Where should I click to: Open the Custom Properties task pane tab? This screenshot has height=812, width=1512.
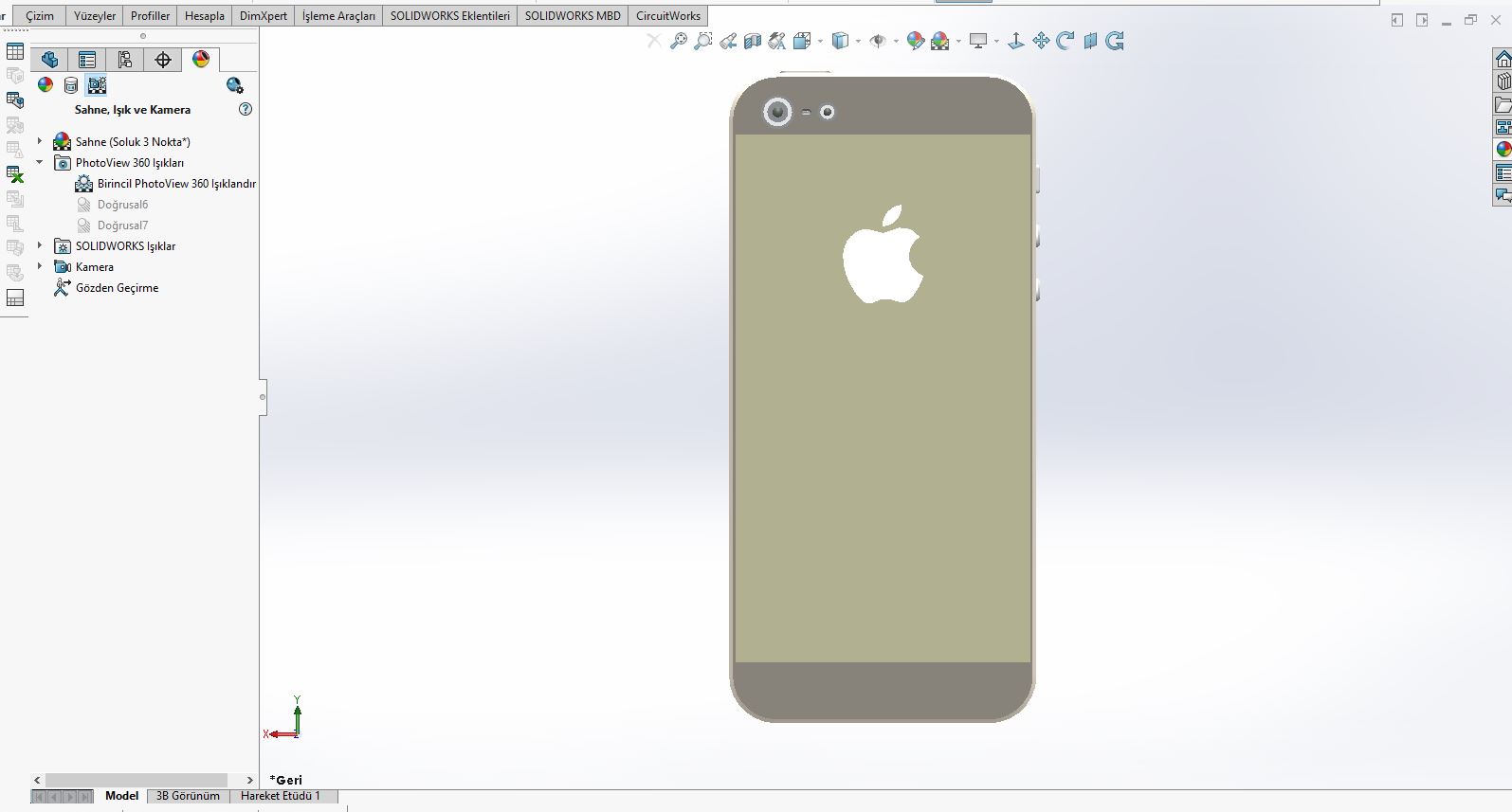coord(1503,172)
